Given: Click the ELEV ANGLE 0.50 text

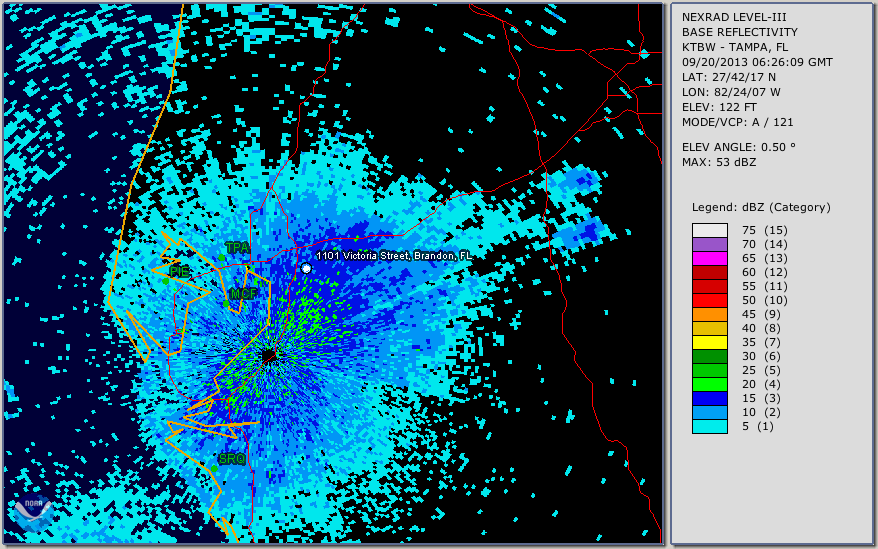Looking at the screenshot, I should [738, 147].
